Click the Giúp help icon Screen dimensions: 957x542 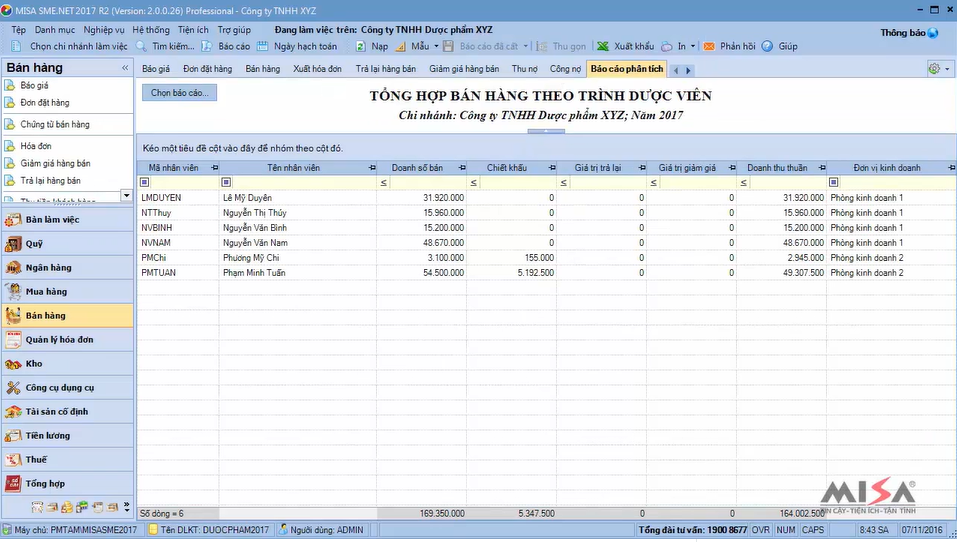click(x=767, y=46)
